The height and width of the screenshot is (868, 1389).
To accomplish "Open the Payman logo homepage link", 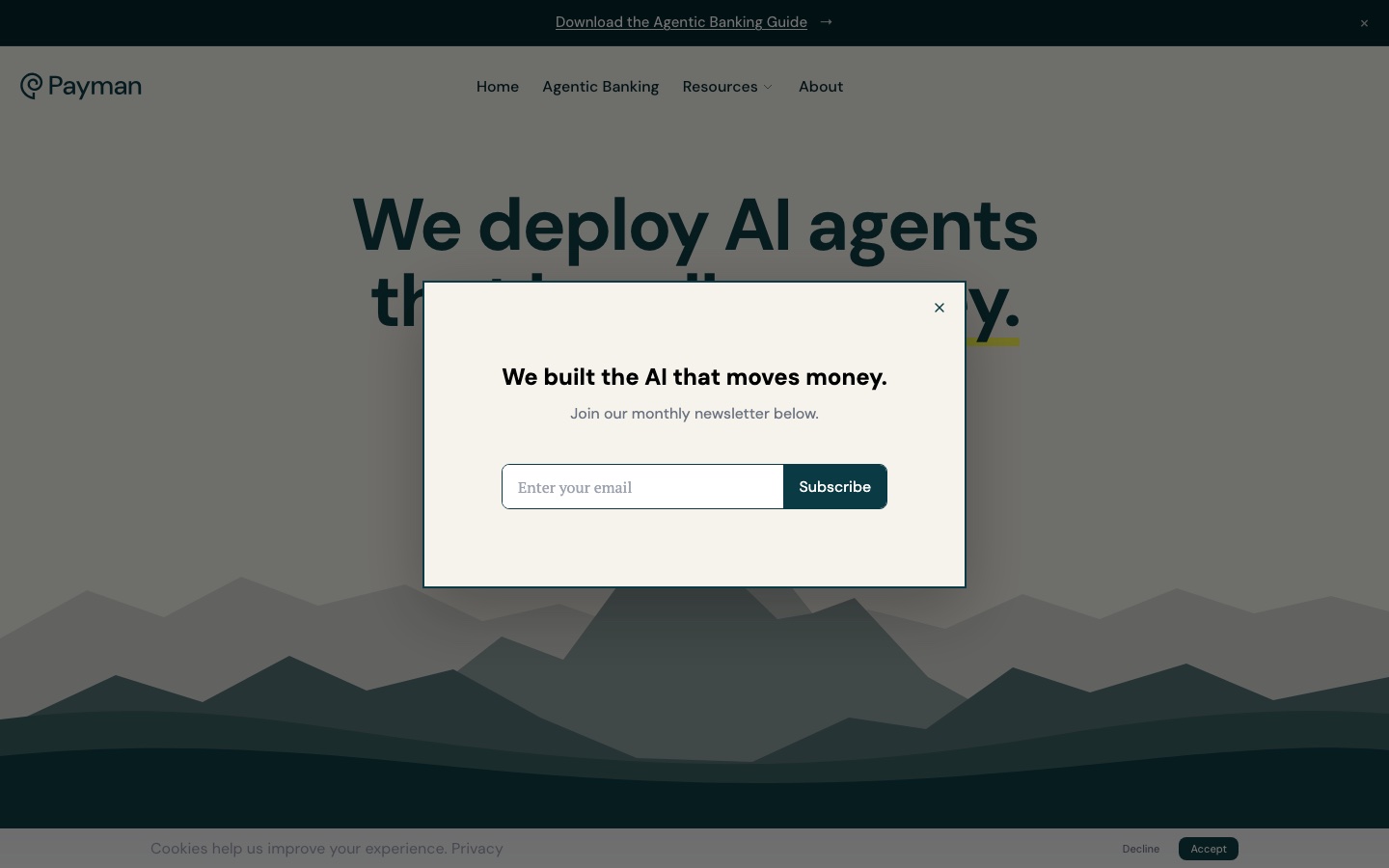I will click(x=81, y=87).
